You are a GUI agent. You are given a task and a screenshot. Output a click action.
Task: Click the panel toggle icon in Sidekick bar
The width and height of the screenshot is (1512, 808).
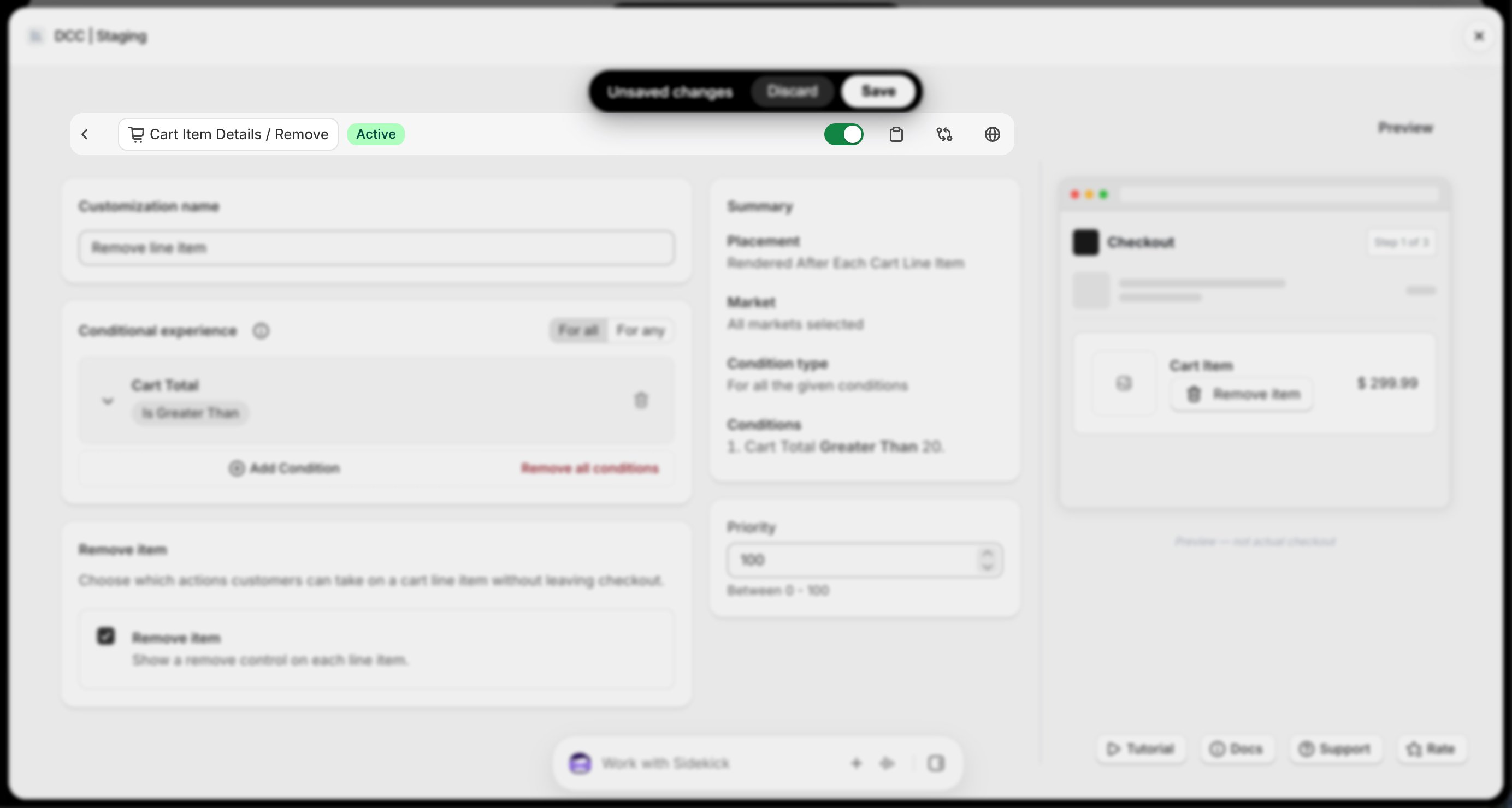[936, 763]
